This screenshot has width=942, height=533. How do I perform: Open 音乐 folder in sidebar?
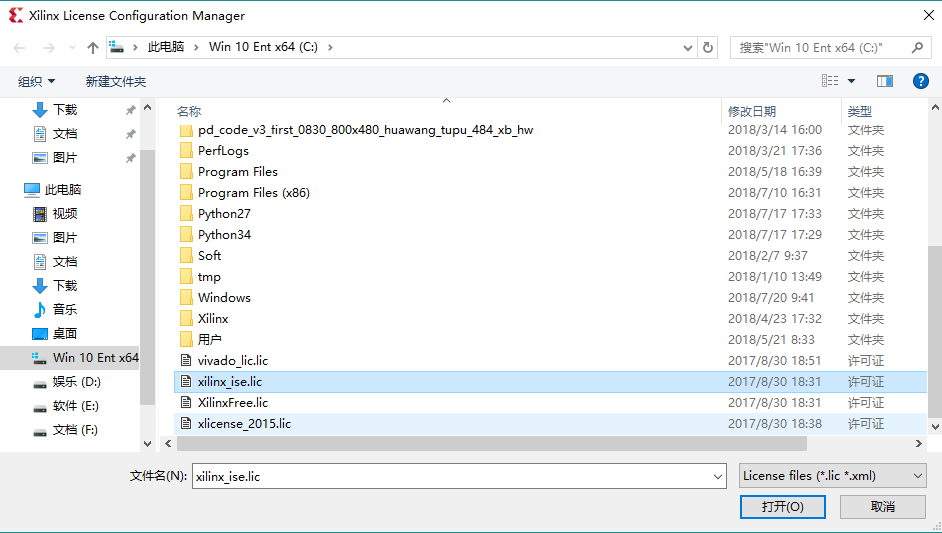pos(65,309)
